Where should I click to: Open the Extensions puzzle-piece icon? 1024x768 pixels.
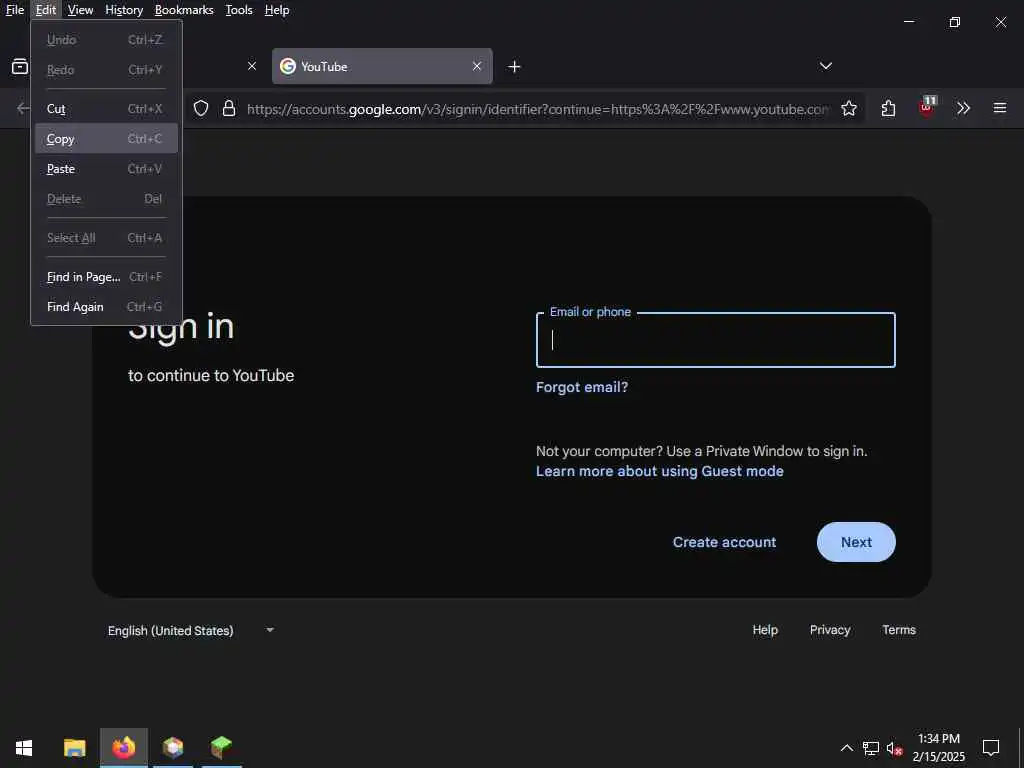888,108
